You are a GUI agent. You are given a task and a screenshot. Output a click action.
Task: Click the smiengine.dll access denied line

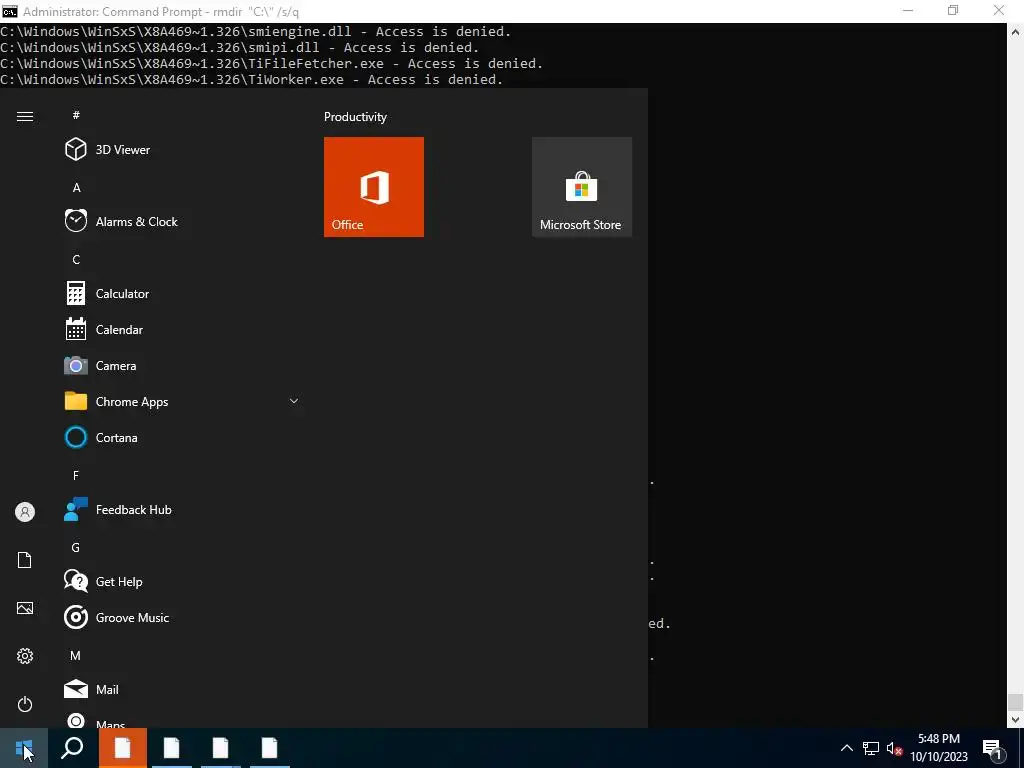tap(255, 31)
